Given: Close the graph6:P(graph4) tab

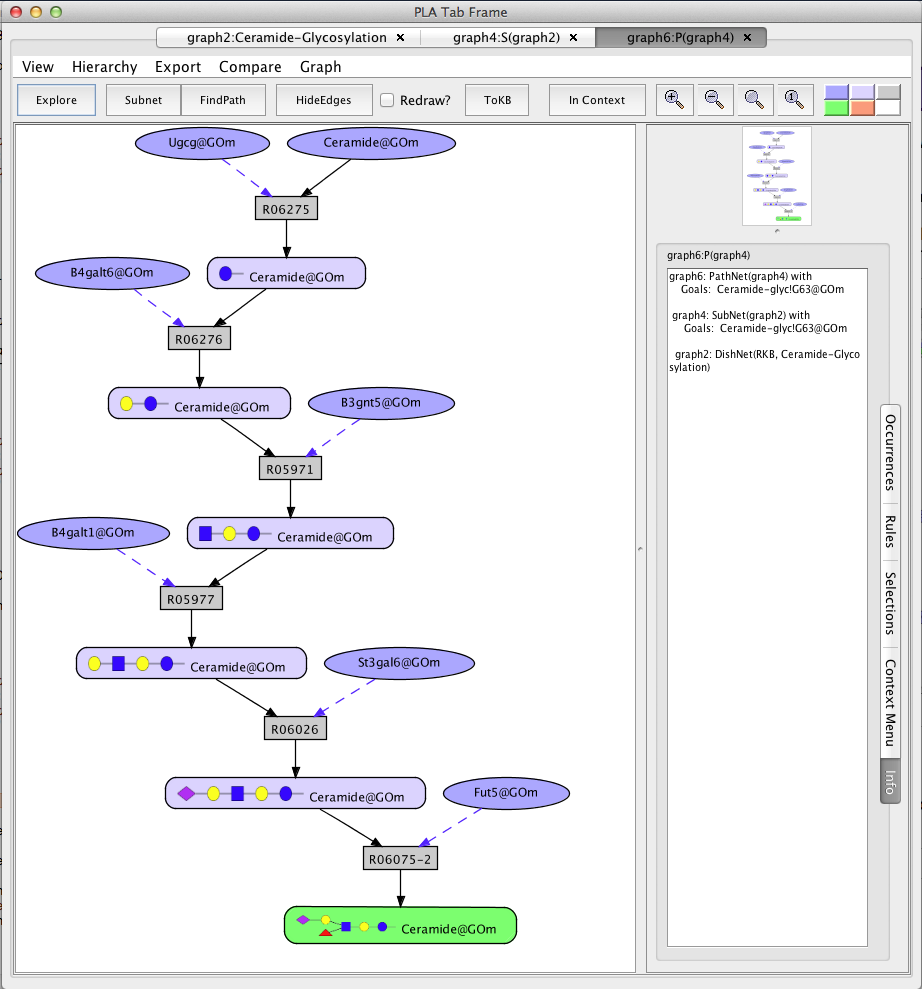Looking at the screenshot, I should (x=747, y=38).
